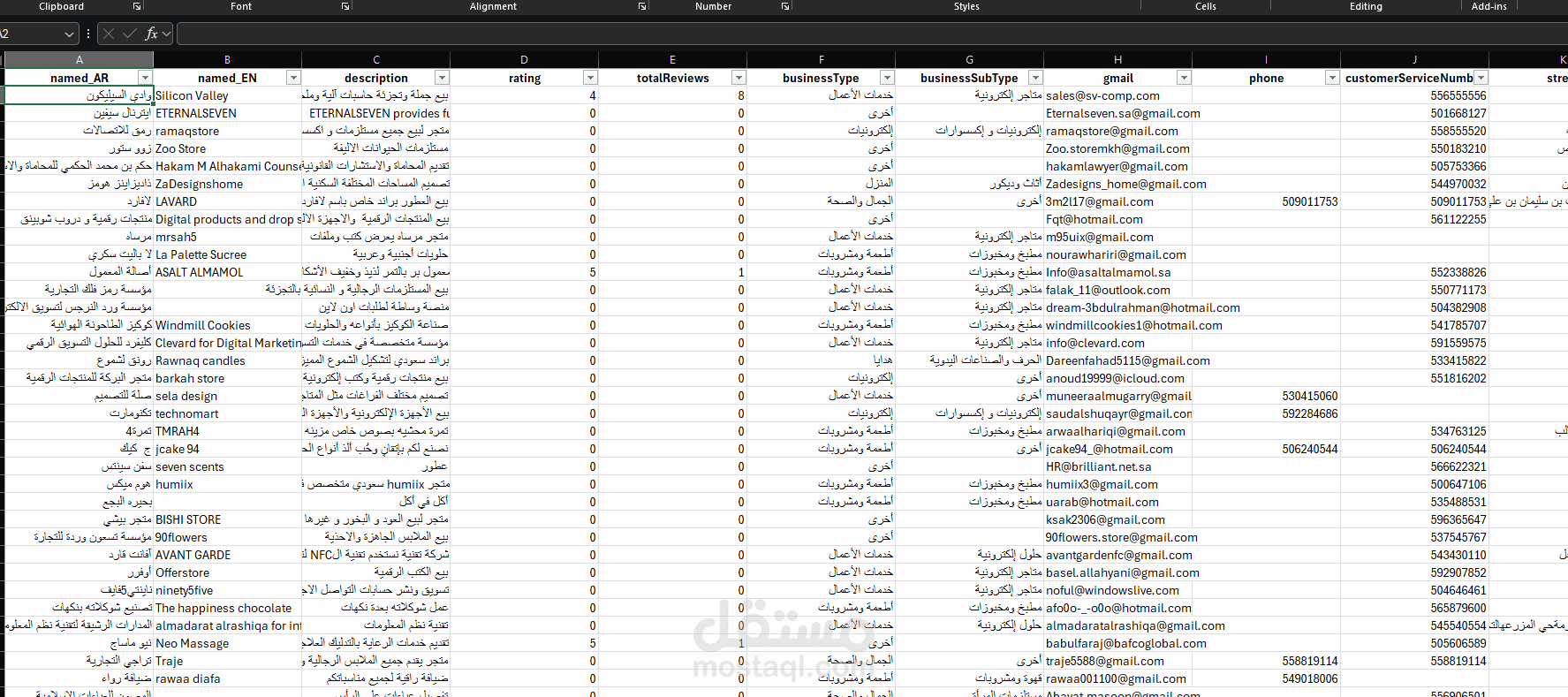This screenshot has height=697, width=1568.
Task: Click the Cancel (X) formula bar icon
Action: (109, 34)
